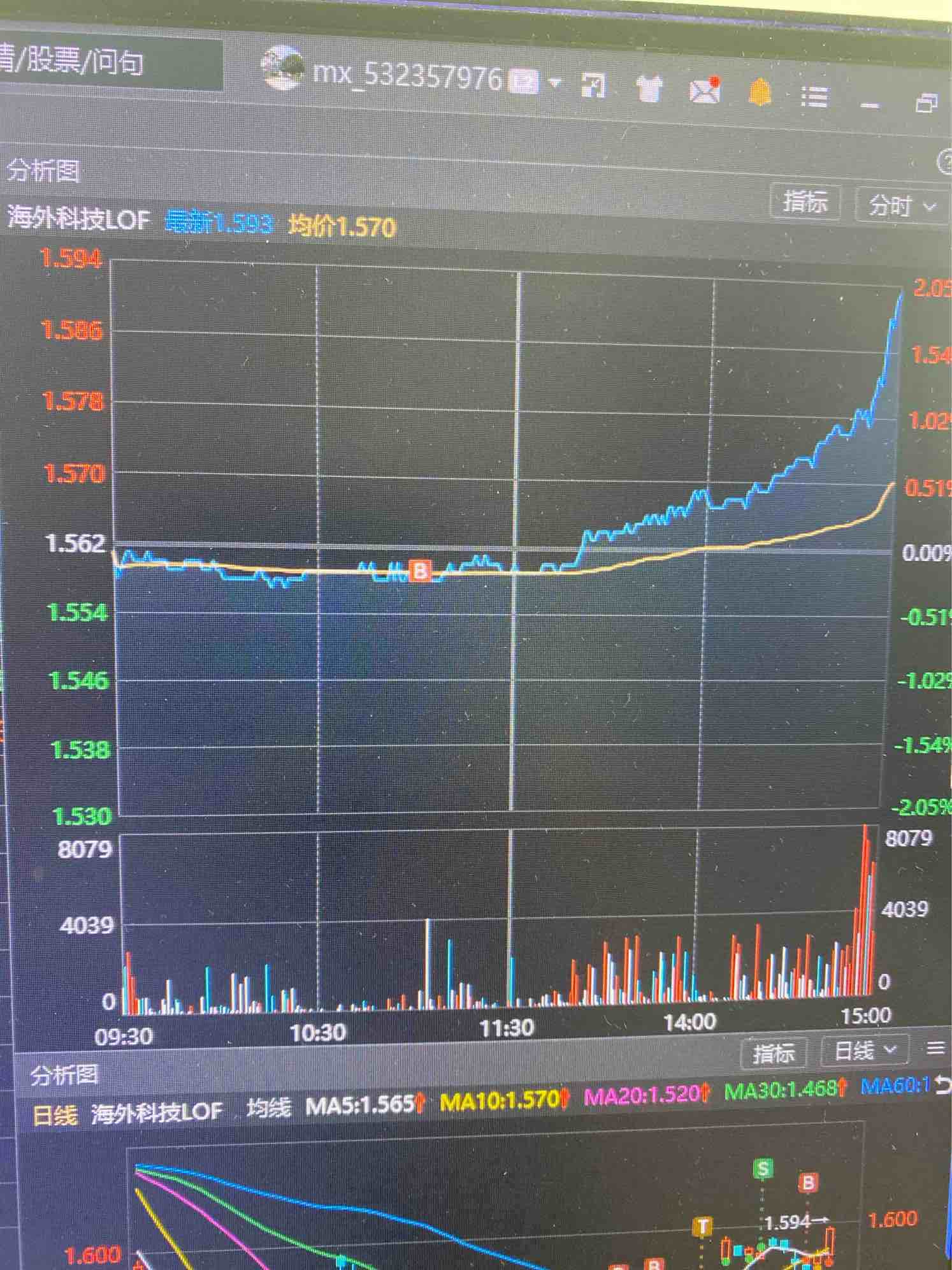This screenshot has width=952, height=1270.
Task: Click the tallest red volume bar near close
Action: click(865, 909)
